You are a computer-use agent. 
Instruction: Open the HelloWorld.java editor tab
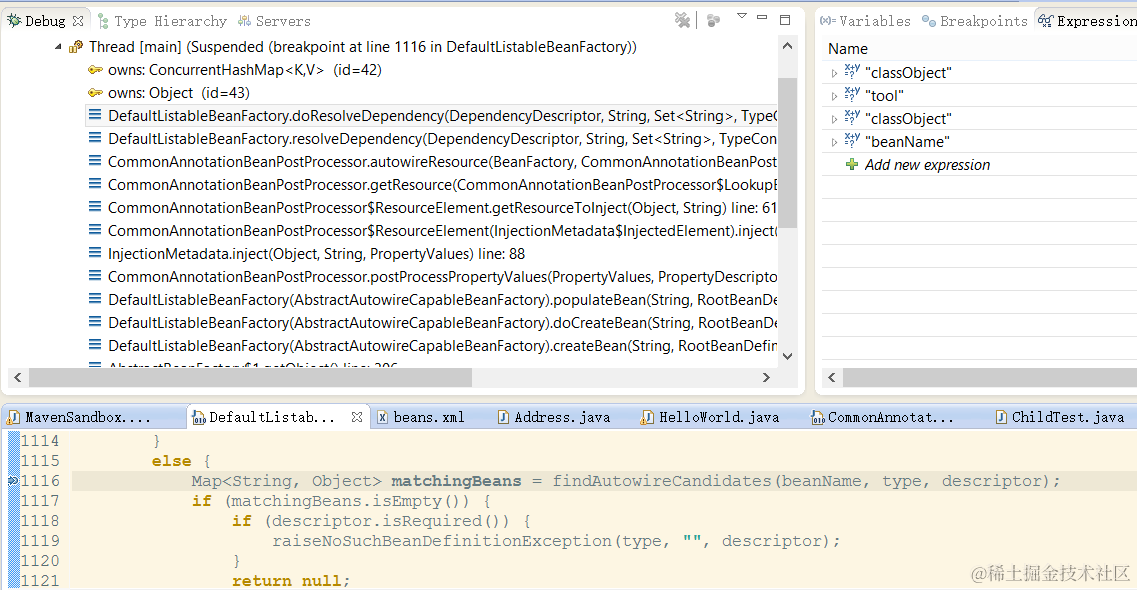[711, 417]
